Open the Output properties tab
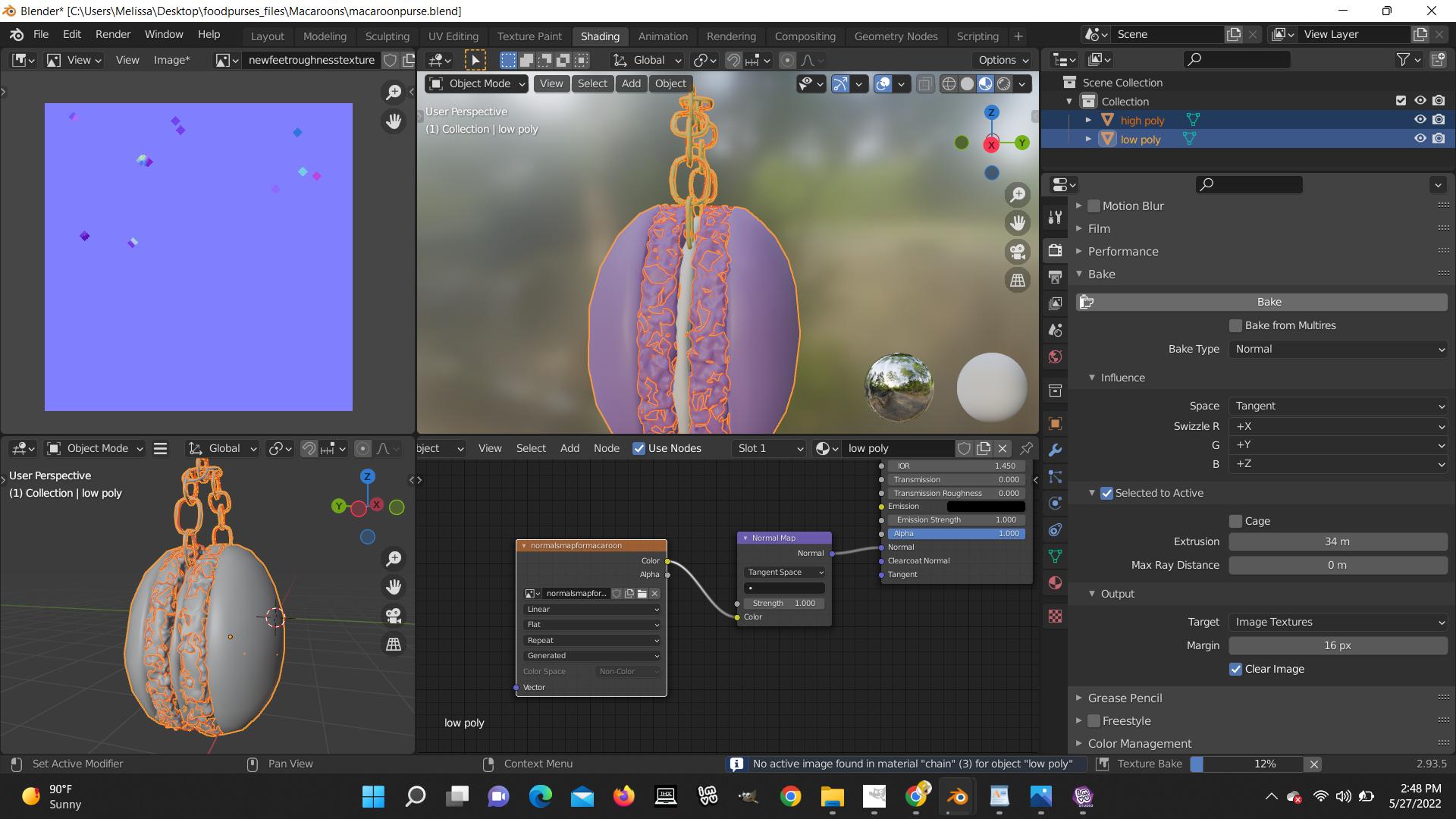This screenshot has height=819, width=1456. 1055,277
